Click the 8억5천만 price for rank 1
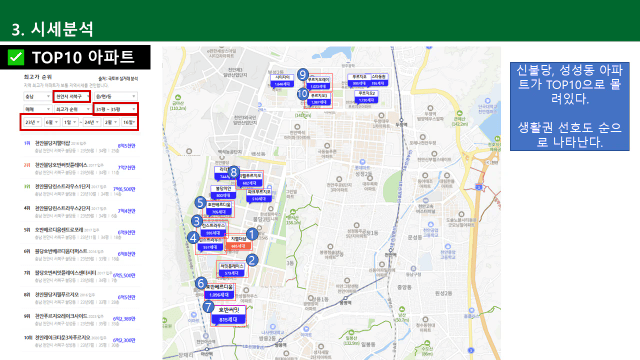Screen dimensions: 640x360 [x=127, y=146]
